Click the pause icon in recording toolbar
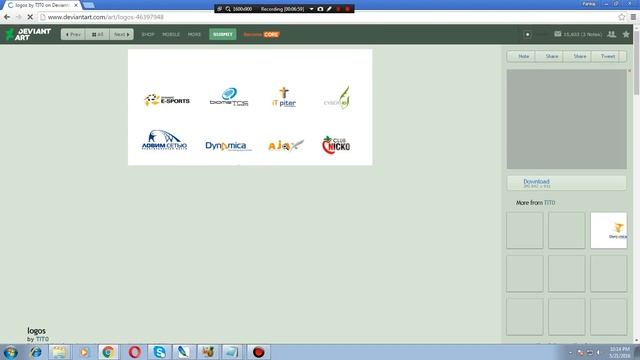Image resolution: width=640 pixels, height=360 pixels. pyautogui.click(x=338, y=9)
